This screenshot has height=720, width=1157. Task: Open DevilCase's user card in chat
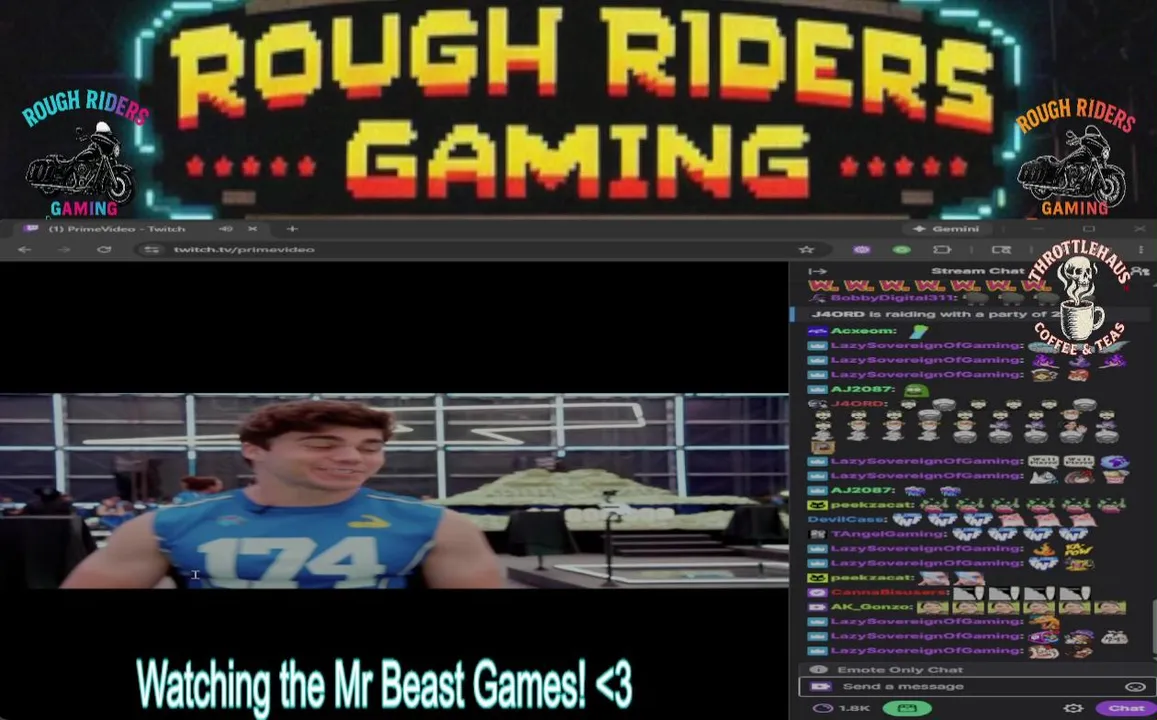click(846, 519)
